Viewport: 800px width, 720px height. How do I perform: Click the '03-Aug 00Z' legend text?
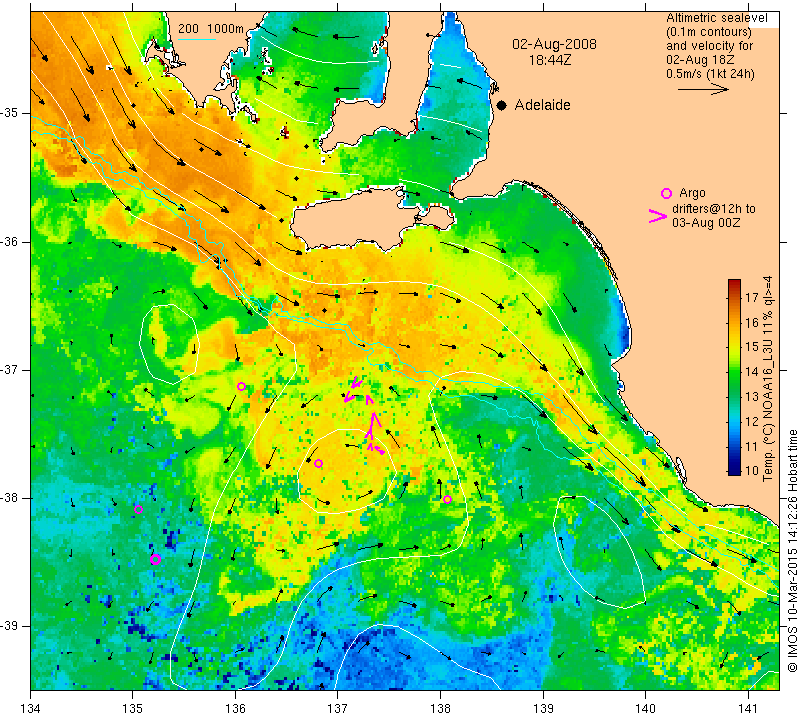point(706,222)
